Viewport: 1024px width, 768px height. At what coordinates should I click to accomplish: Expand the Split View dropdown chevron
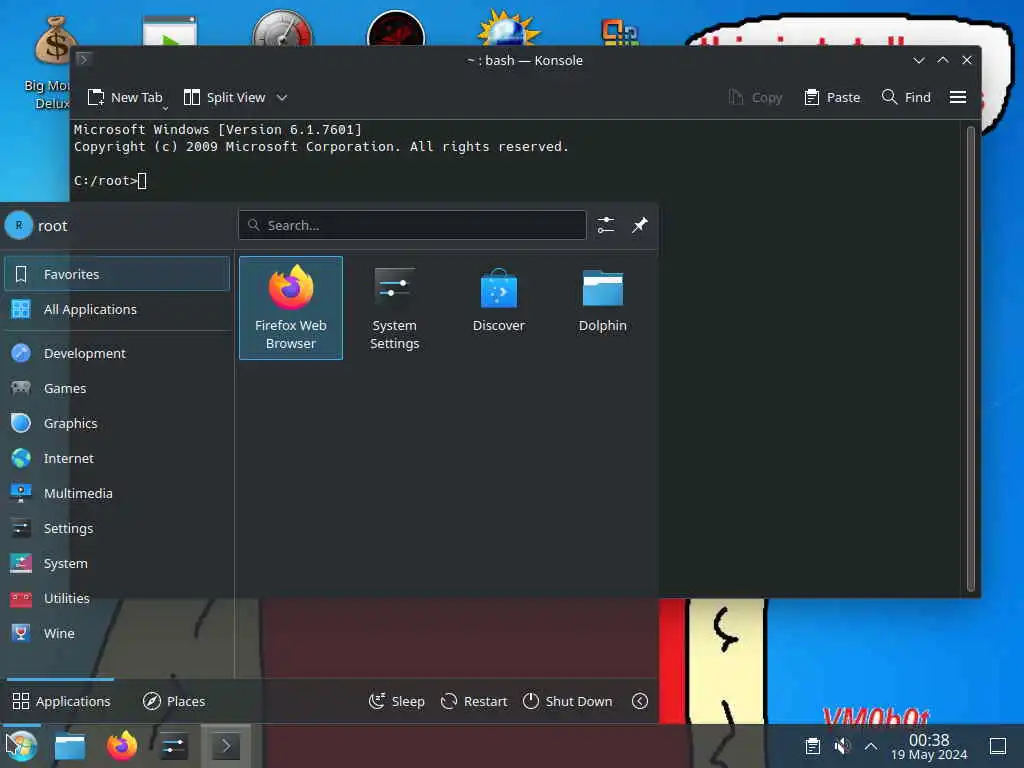[x=281, y=97]
